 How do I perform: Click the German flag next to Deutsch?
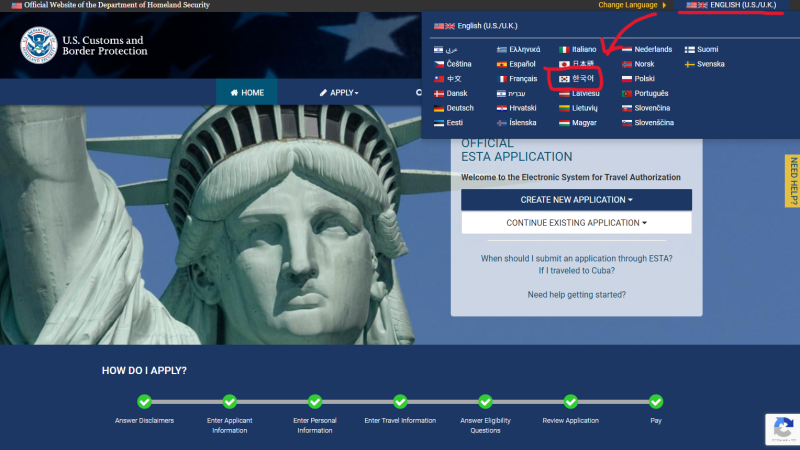click(x=439, y=108)
